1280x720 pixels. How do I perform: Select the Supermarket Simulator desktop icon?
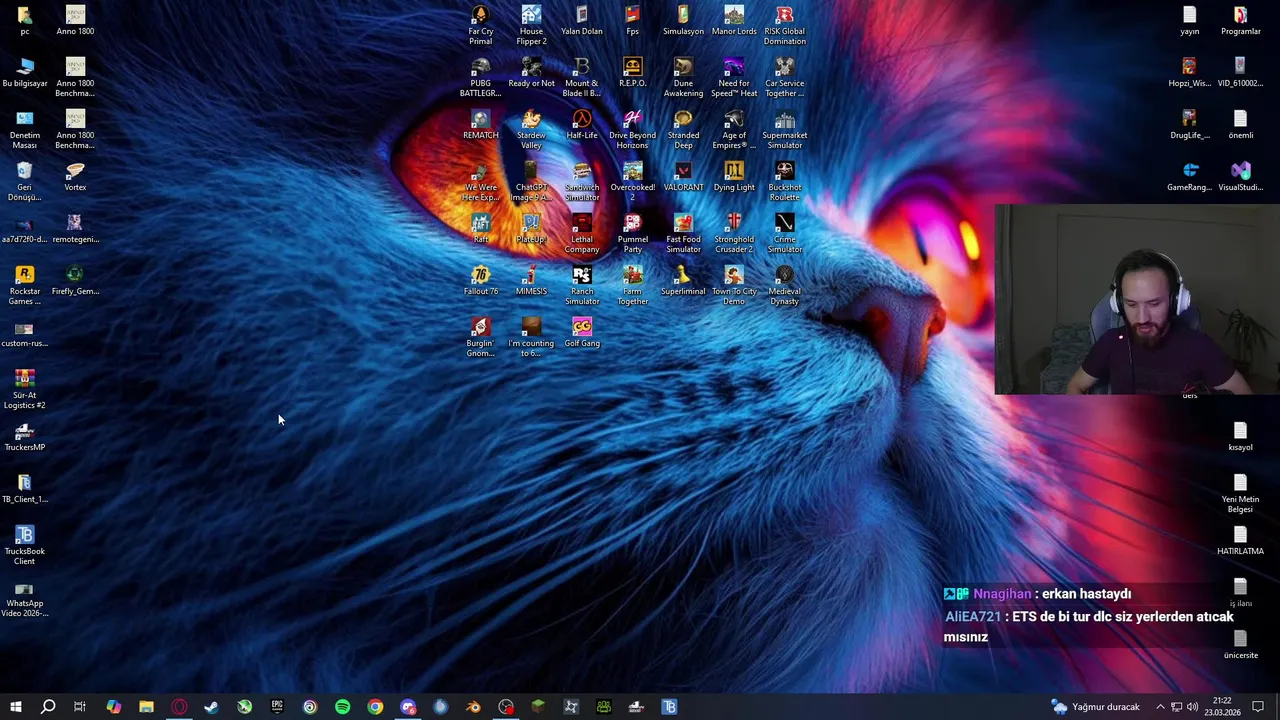point(785,129)
